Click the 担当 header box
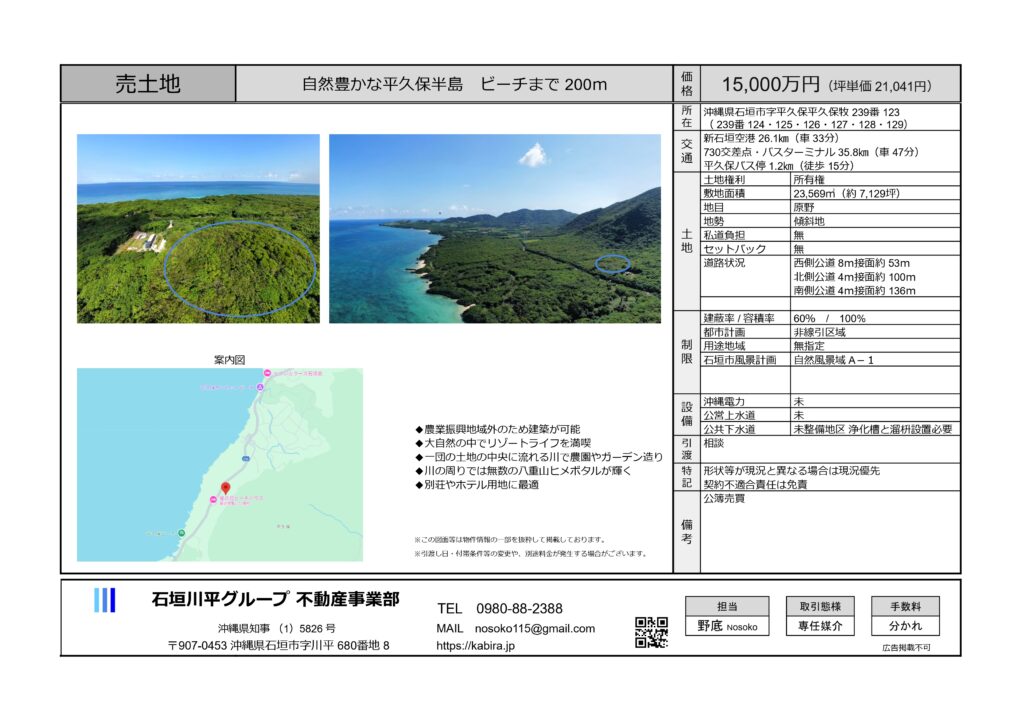This screenshot has width=1024, height=724. tap(727, 606)
